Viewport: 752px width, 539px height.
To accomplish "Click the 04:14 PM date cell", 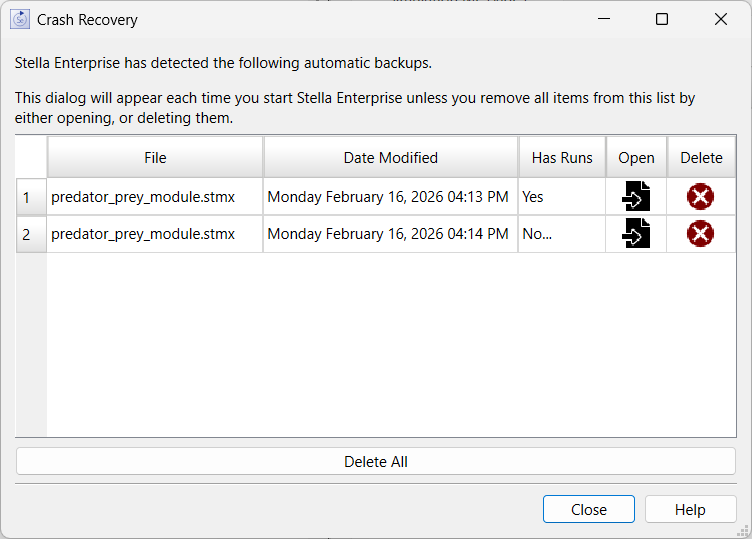I will coord(389,234).
